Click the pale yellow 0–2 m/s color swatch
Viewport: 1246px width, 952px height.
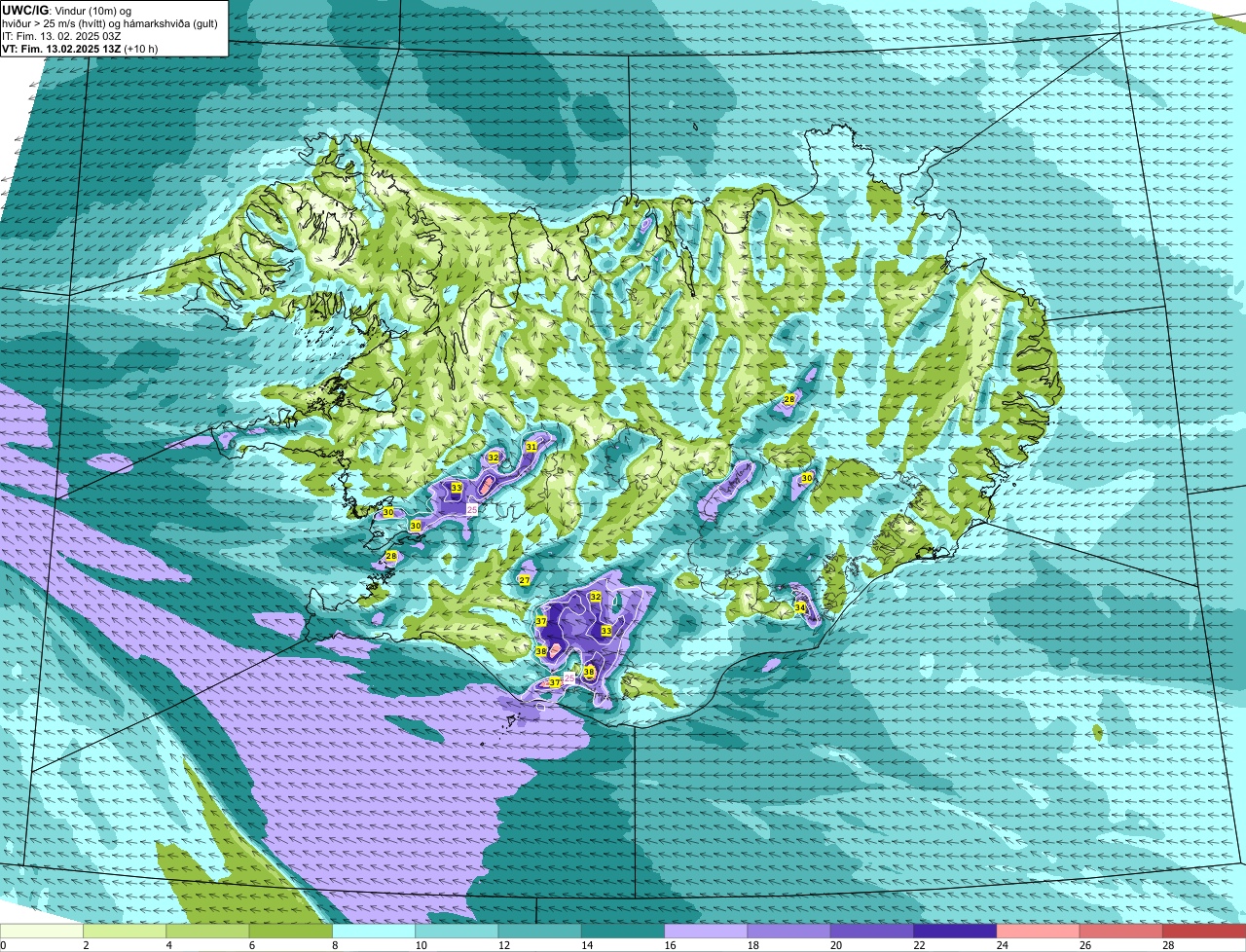42,932
